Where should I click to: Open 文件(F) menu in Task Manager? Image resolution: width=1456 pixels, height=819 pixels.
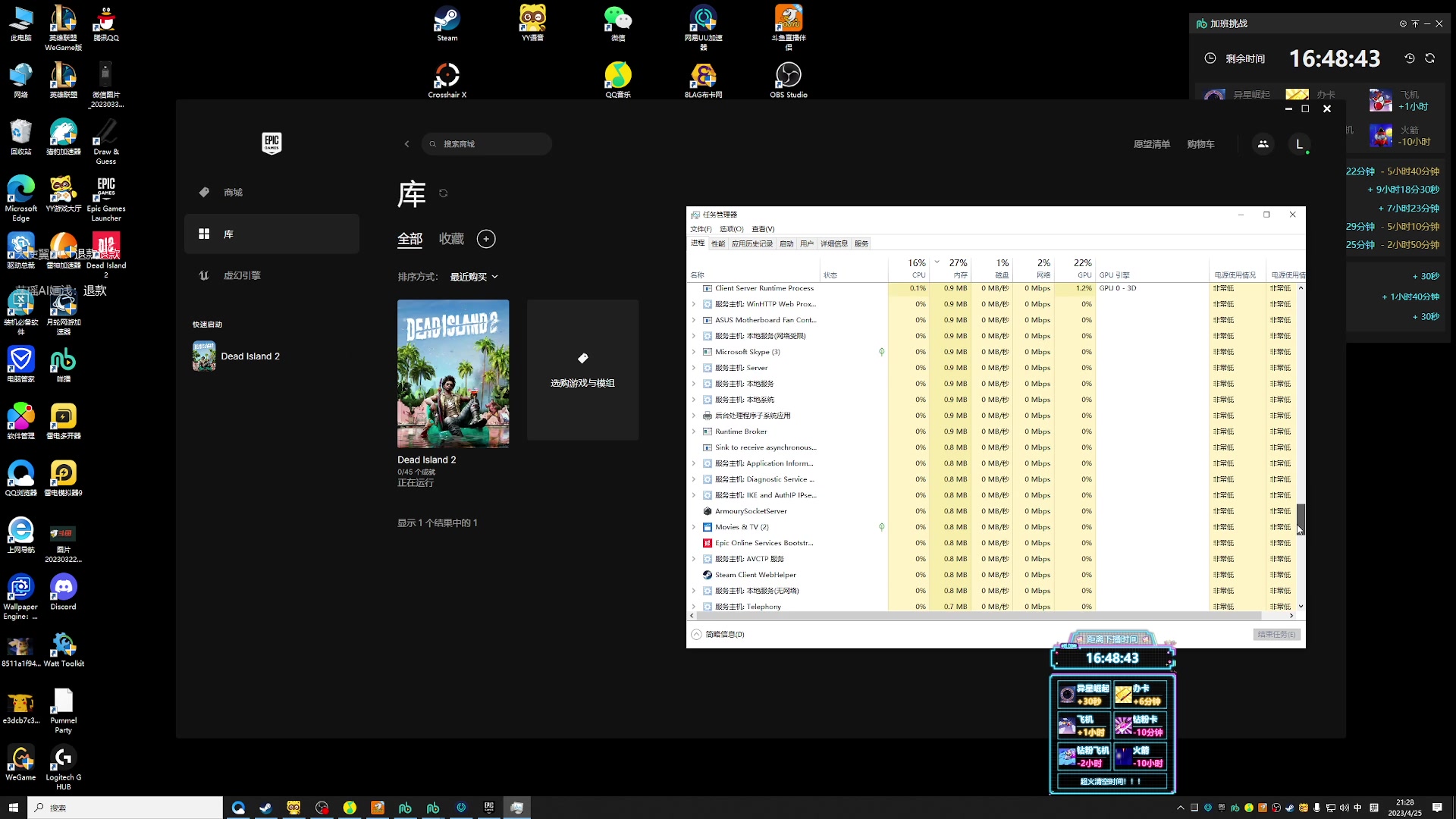701,229
